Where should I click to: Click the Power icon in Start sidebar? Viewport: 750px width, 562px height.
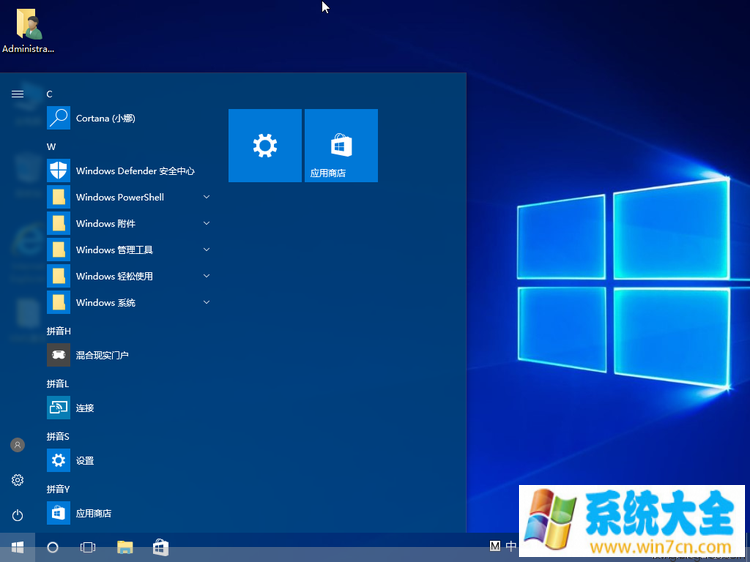click(17, 515)
